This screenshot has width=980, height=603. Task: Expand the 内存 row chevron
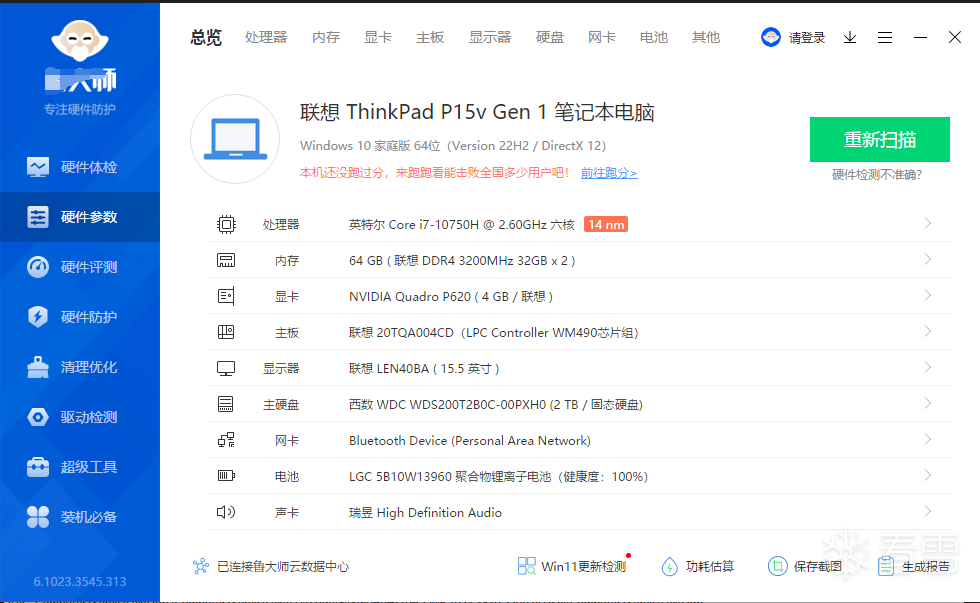pyautogui.click(x=928, y=259)
